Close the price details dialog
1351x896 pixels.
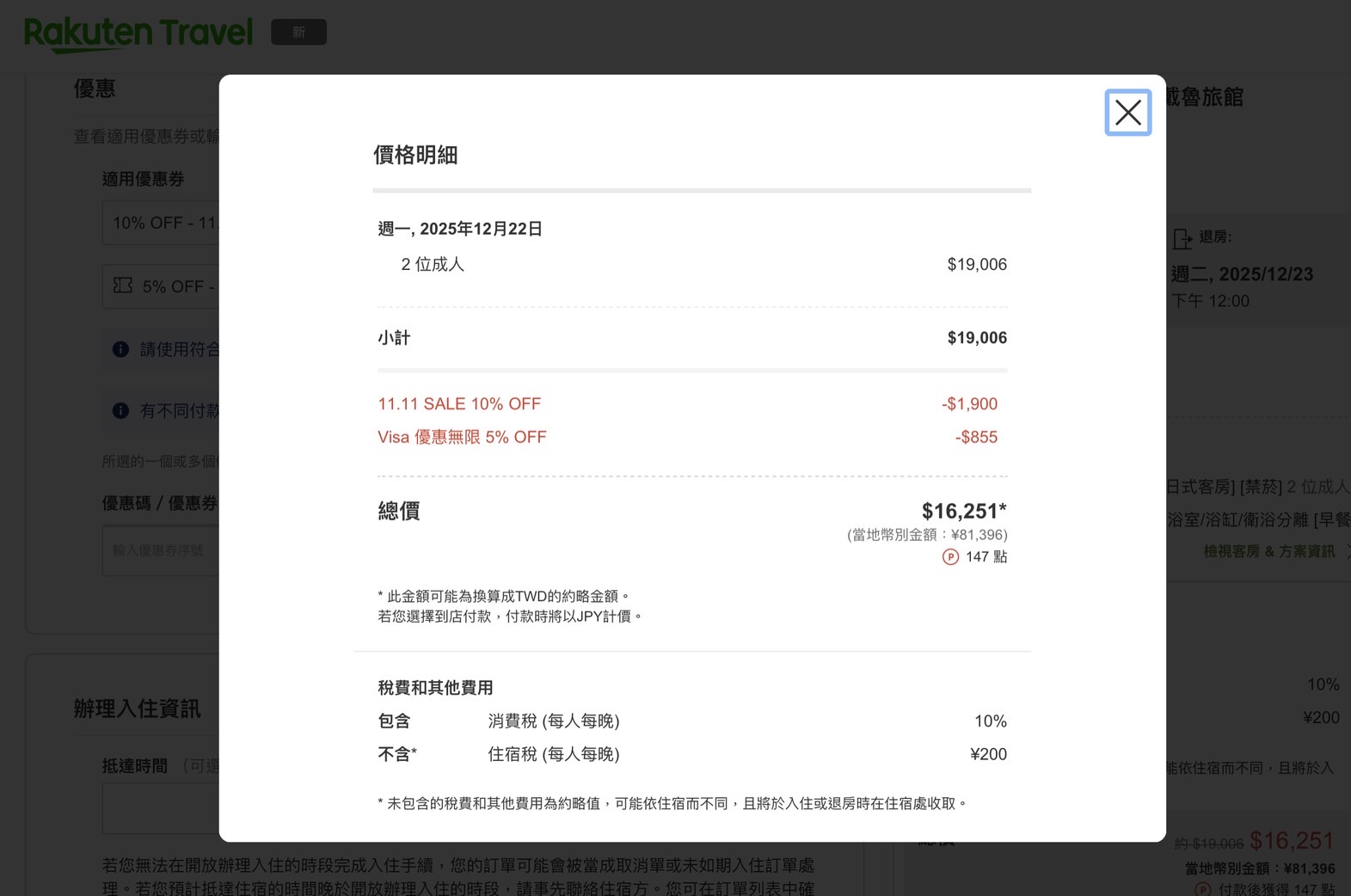tap(1127, 113)
